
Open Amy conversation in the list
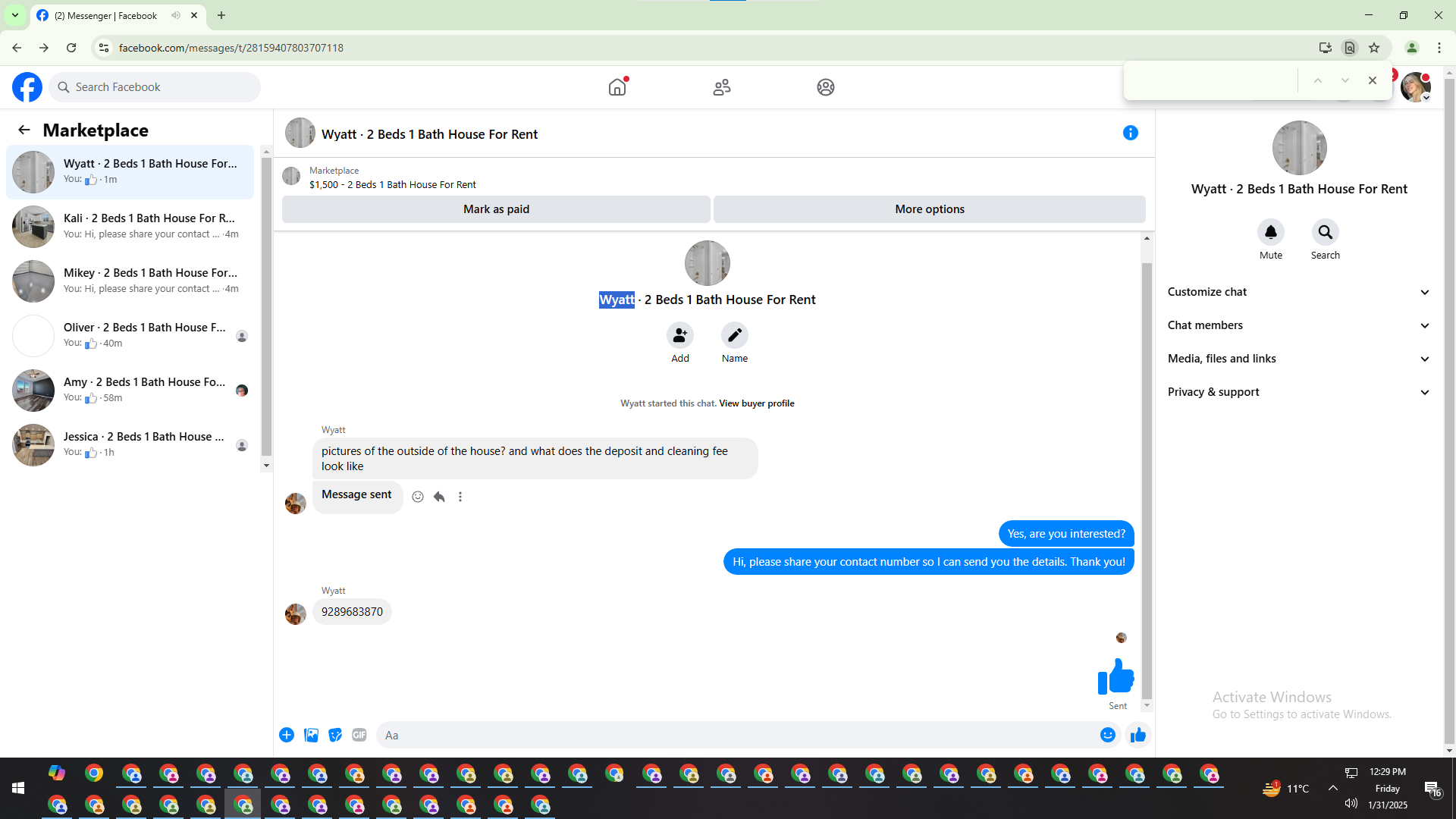point(130,391)
